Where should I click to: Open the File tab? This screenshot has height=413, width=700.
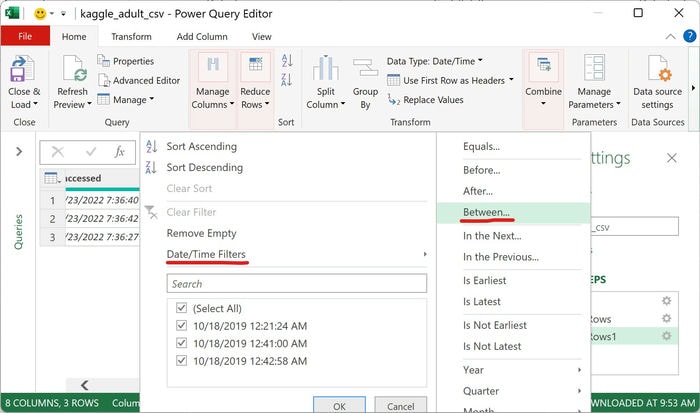pyautogui.click(x=25, y=36)
